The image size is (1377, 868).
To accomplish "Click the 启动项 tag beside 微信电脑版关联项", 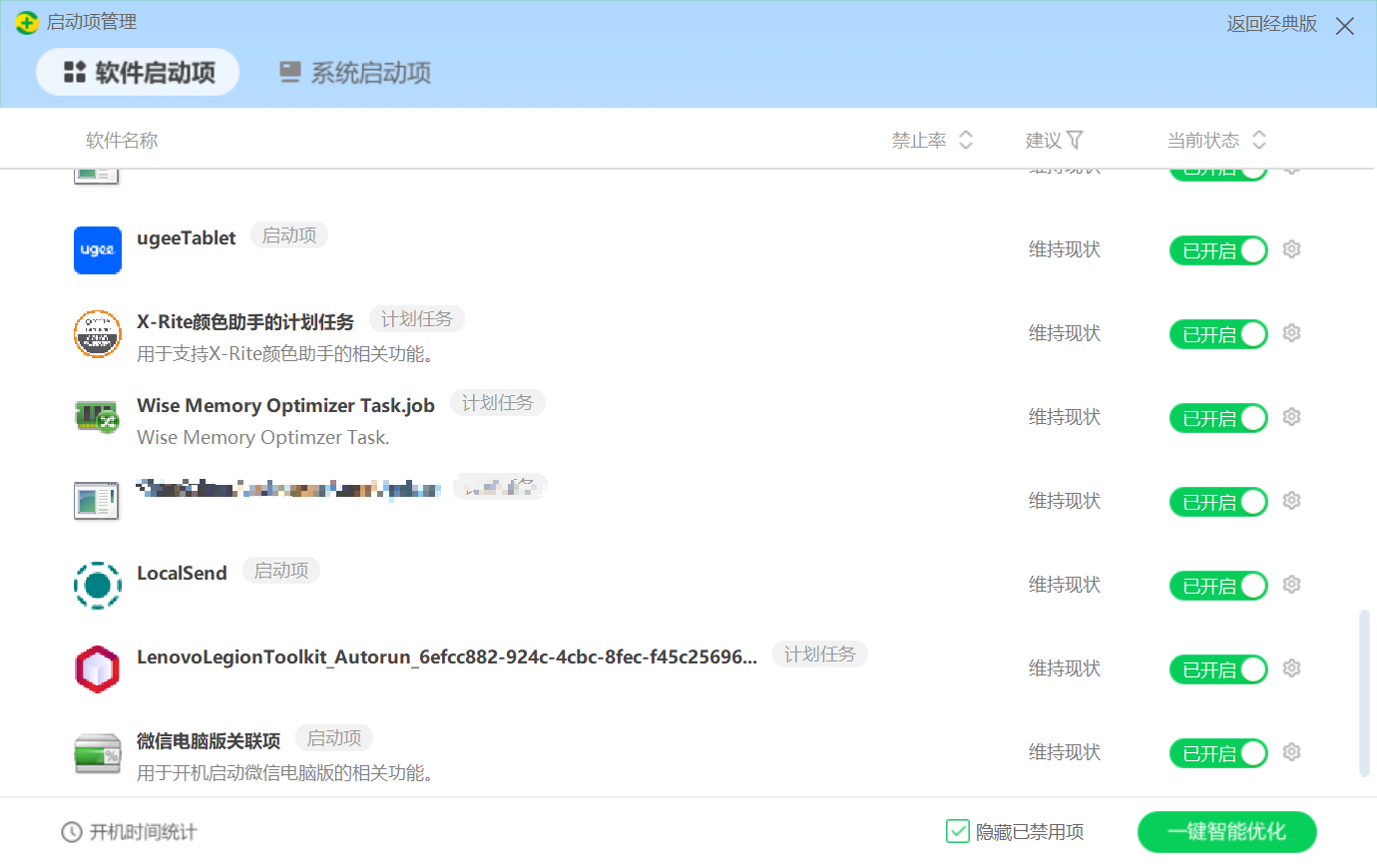I will pos(334,738).
